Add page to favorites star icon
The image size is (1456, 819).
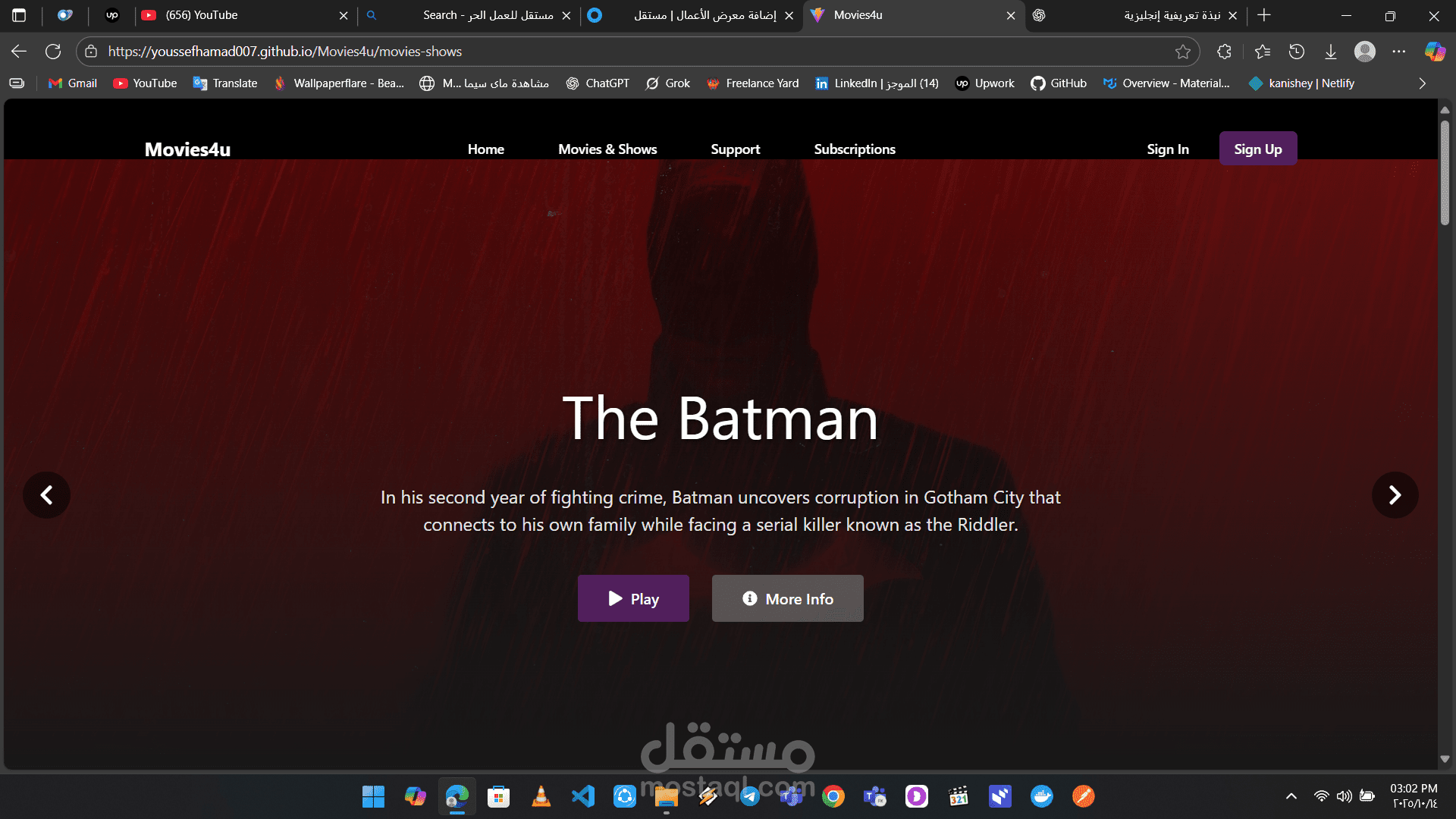point(1182,52)
